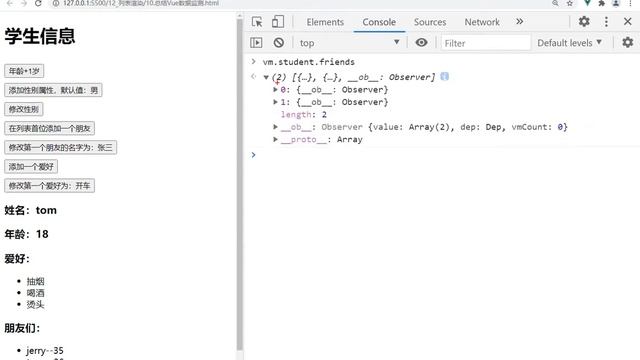640x360 pixels.
Task: Show the console sidebar
Action: (x=256, y=42)
